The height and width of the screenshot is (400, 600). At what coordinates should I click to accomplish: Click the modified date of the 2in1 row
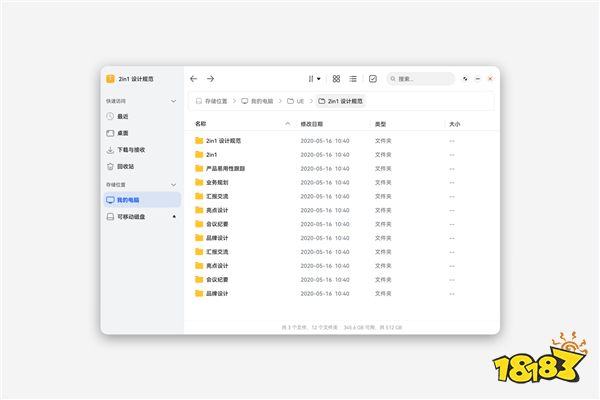coord(325,155)
